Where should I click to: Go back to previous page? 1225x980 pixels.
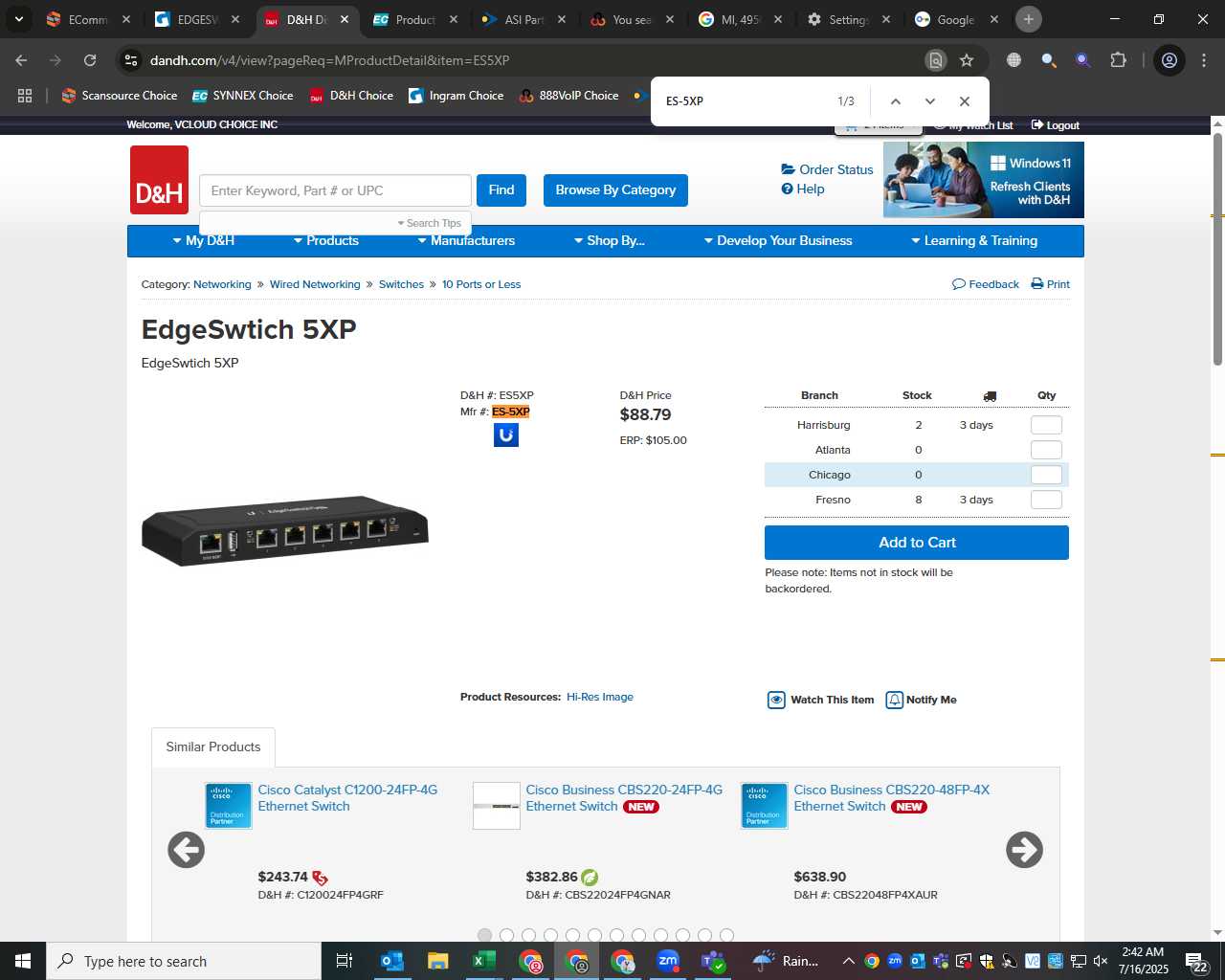(21, 60)
